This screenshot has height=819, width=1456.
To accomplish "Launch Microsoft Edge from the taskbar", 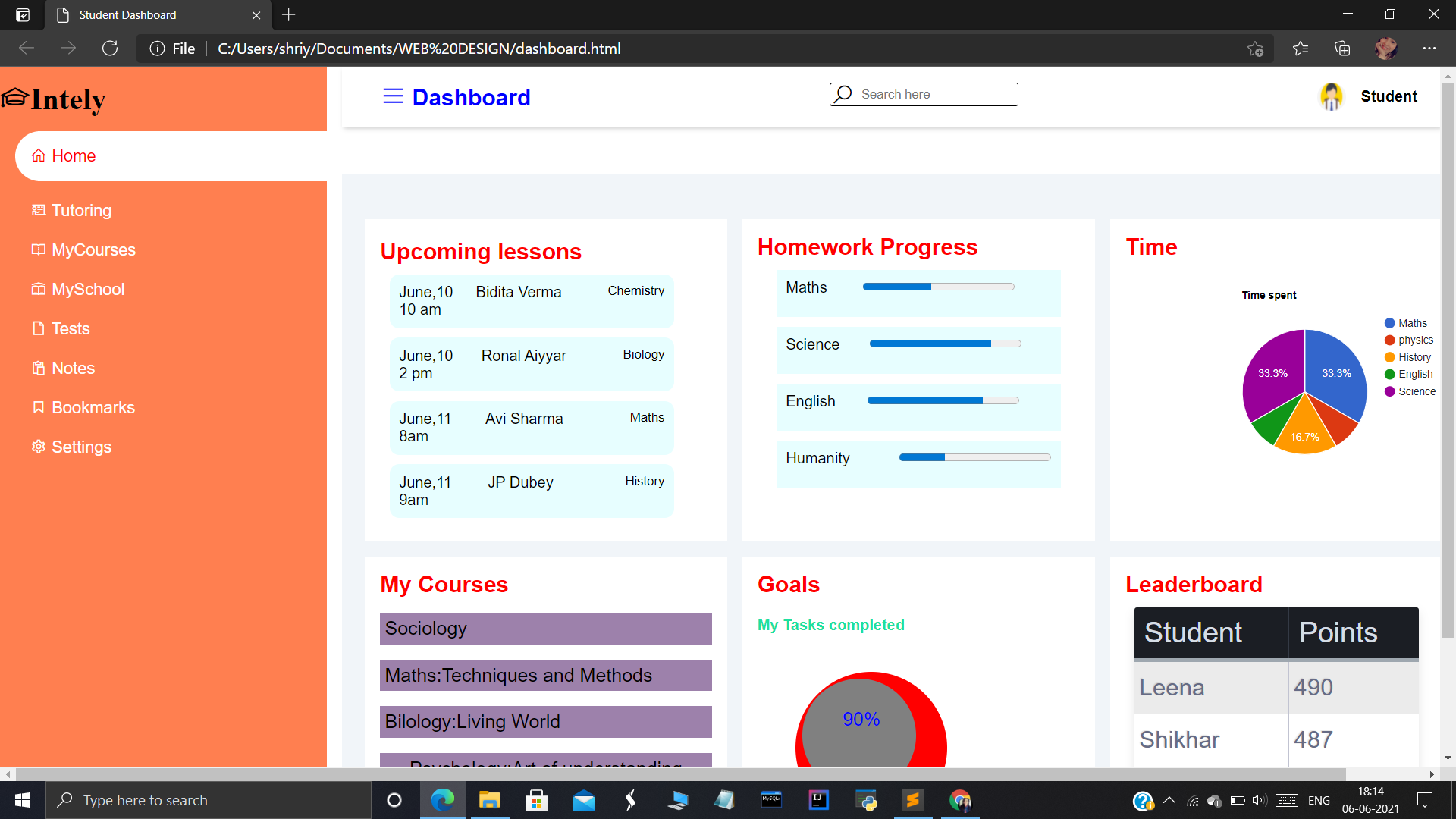I will (x=443, y=800).
